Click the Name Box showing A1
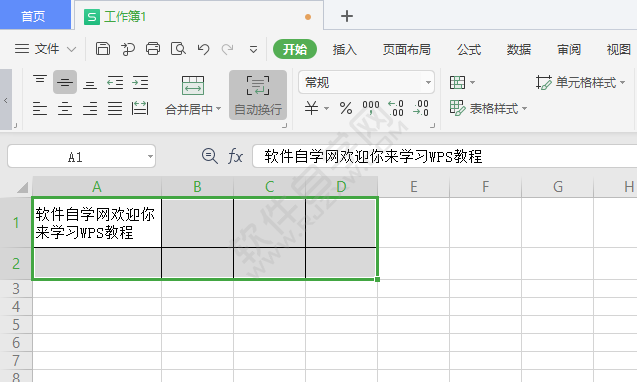Image resolution: width=637 pixels, height=382 pixels. click(76, 156)
